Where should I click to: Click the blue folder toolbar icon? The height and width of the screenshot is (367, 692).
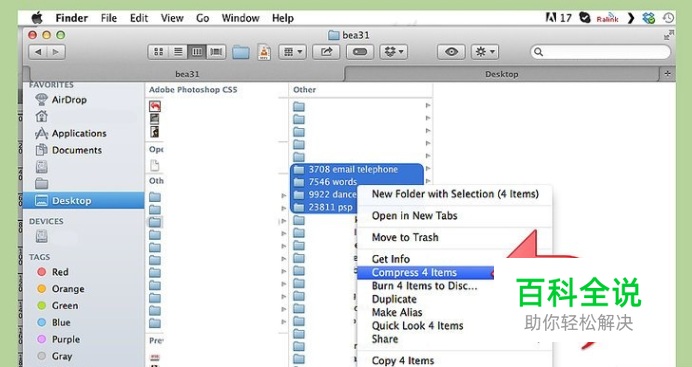pos(241,52)
